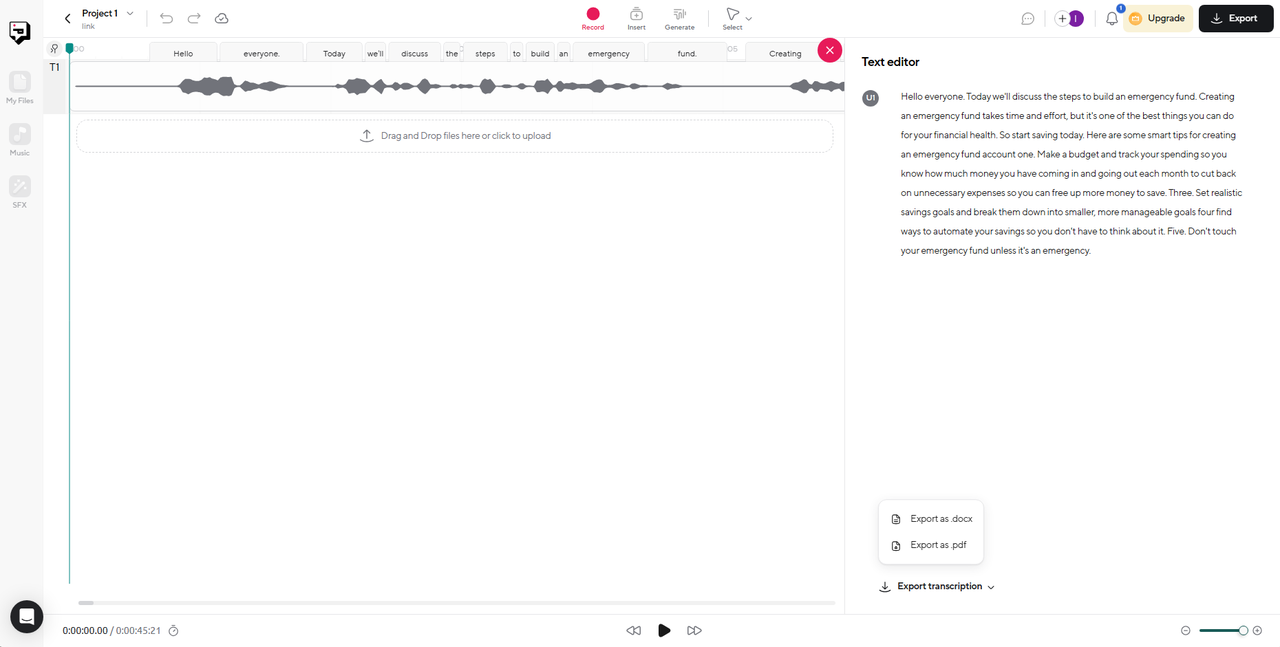Select the word "Hello" in the transcript strip
Viewport: 1280px width, 647px height.
click(x=183, y=53)
